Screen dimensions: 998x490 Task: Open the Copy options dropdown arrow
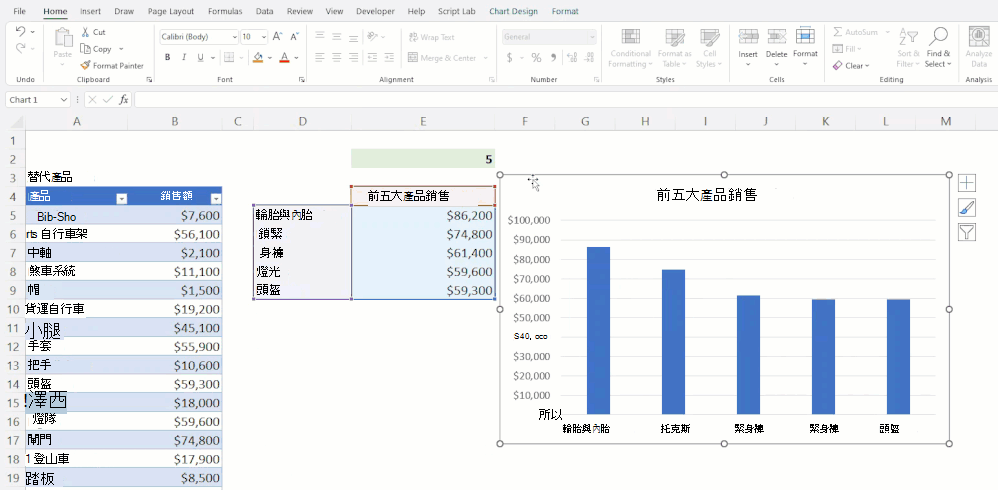pos(121,49)
